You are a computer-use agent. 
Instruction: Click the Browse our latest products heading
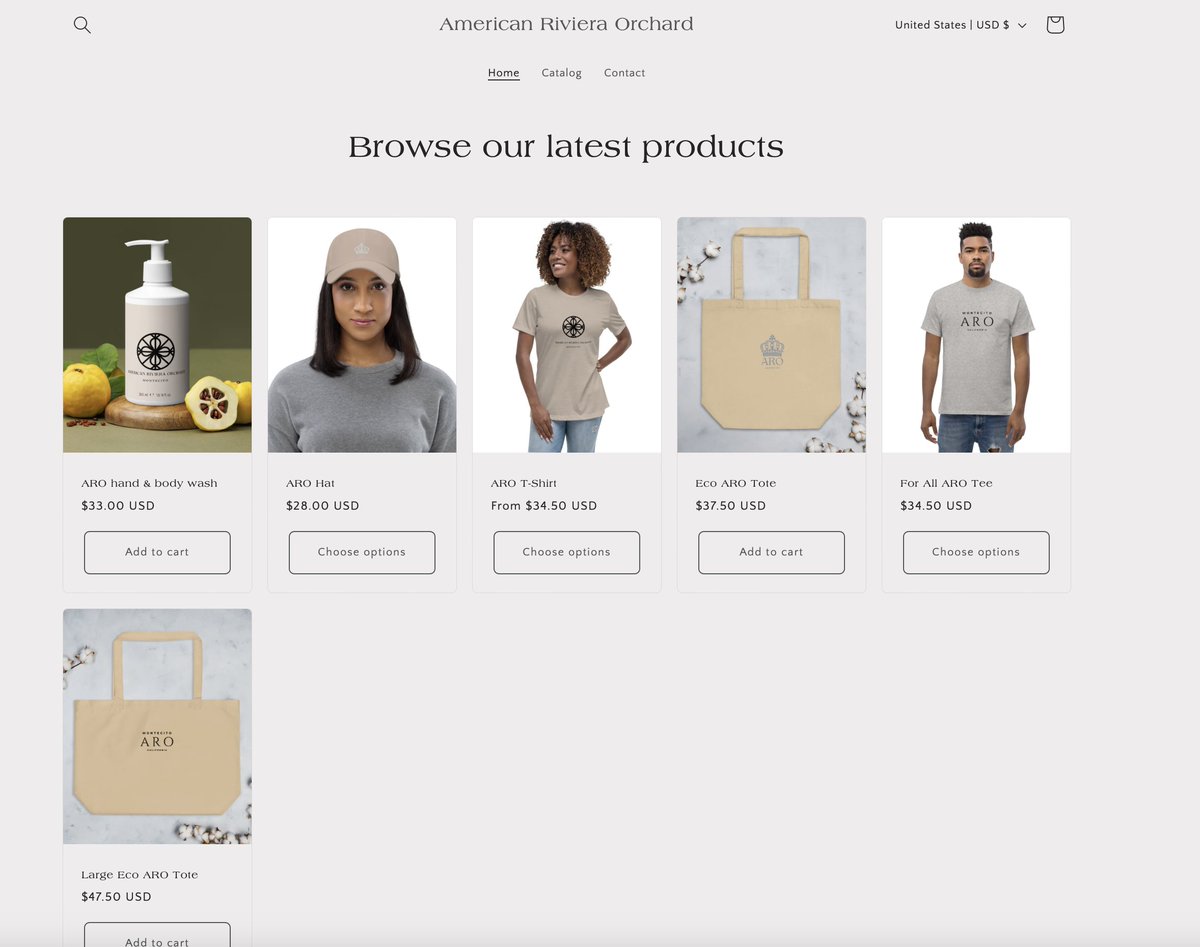[x=566, y=147]
